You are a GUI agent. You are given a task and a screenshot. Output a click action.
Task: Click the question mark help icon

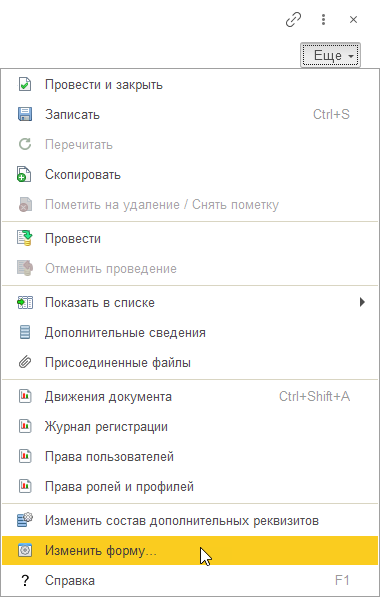25,580
